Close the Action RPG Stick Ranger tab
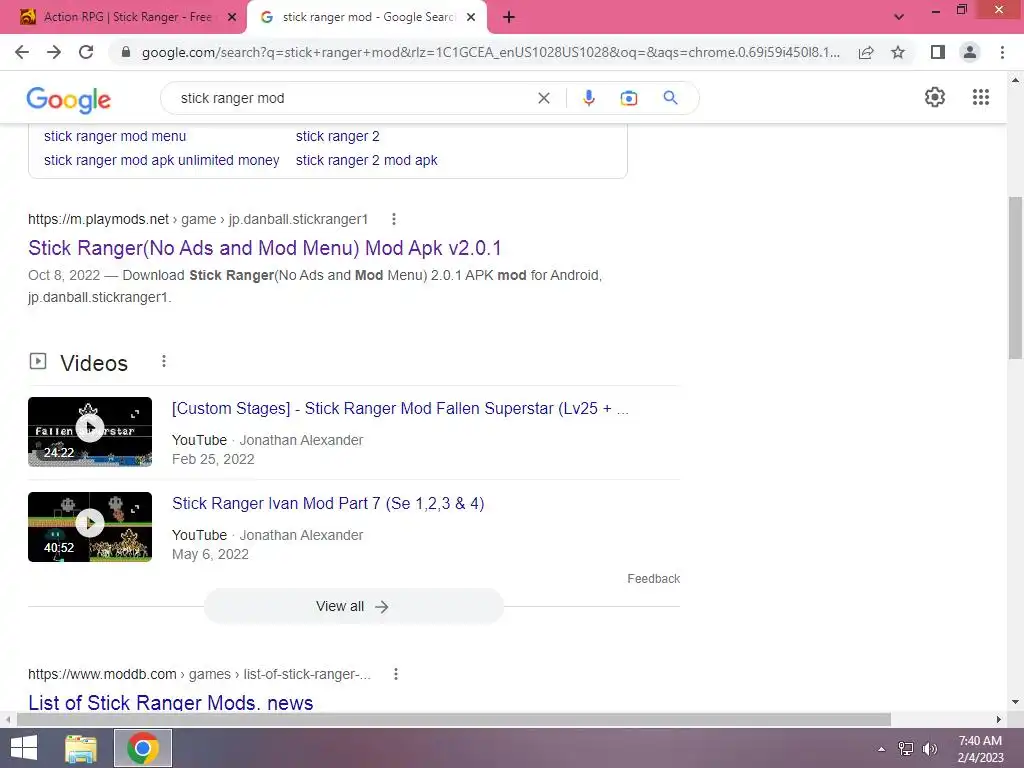Viewport: 1024px width, 768px height. [232, 18]
